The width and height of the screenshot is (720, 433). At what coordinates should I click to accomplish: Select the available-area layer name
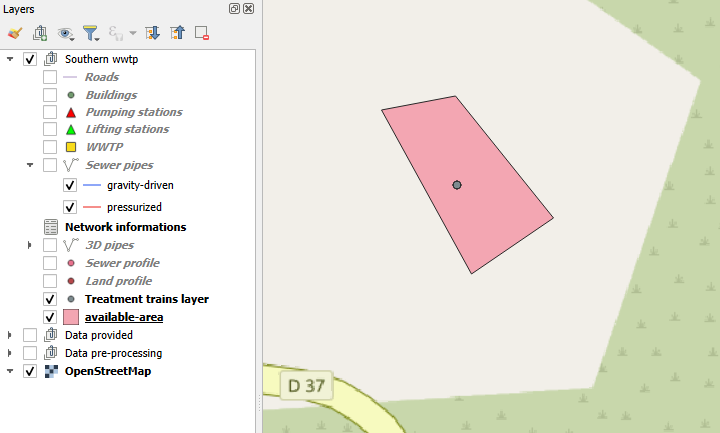[x=124, y=317]
